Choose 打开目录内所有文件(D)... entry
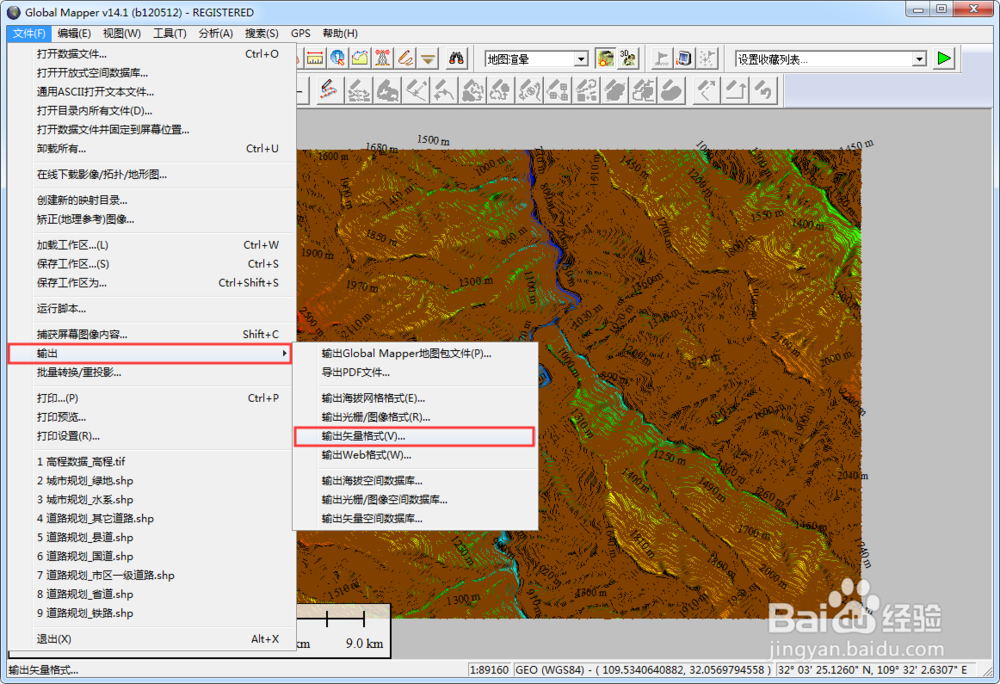Screen dimensions: 1000x684 [x=152, y=111]
